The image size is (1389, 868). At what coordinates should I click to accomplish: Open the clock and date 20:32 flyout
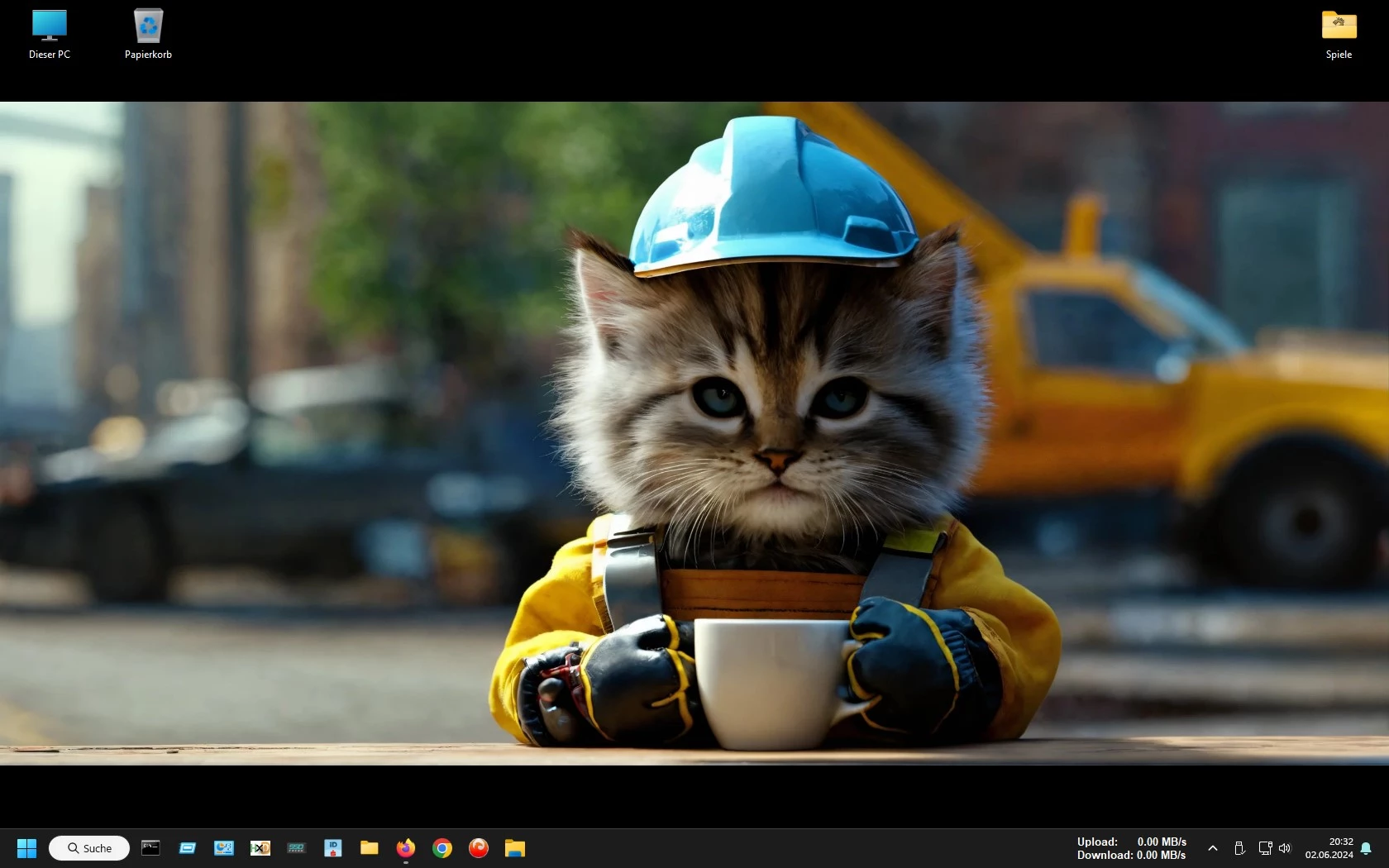point(1329,848)
